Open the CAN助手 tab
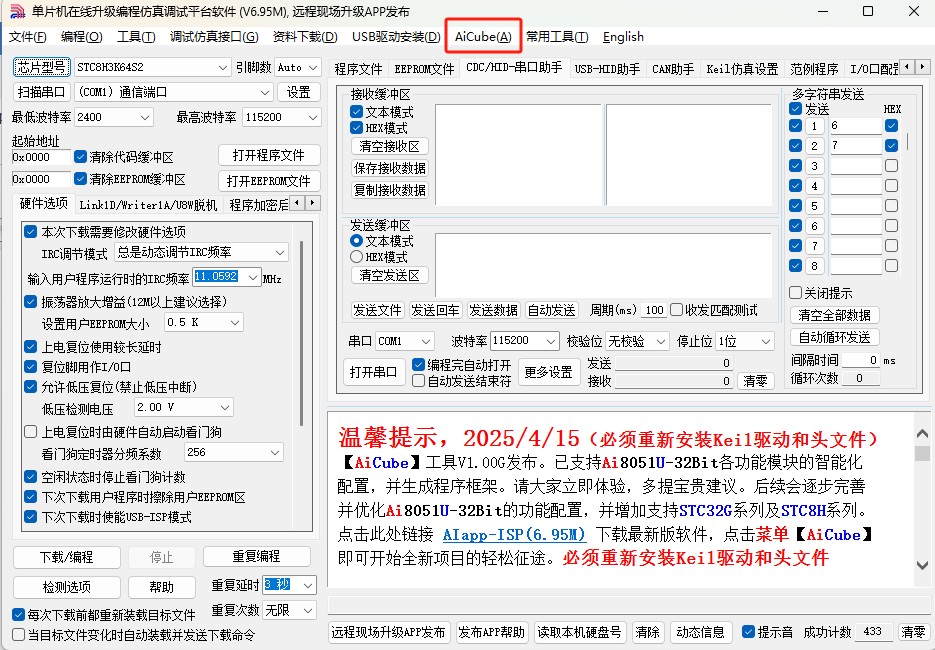The width and height of the screenshot is (935, 650). point(673,69)
